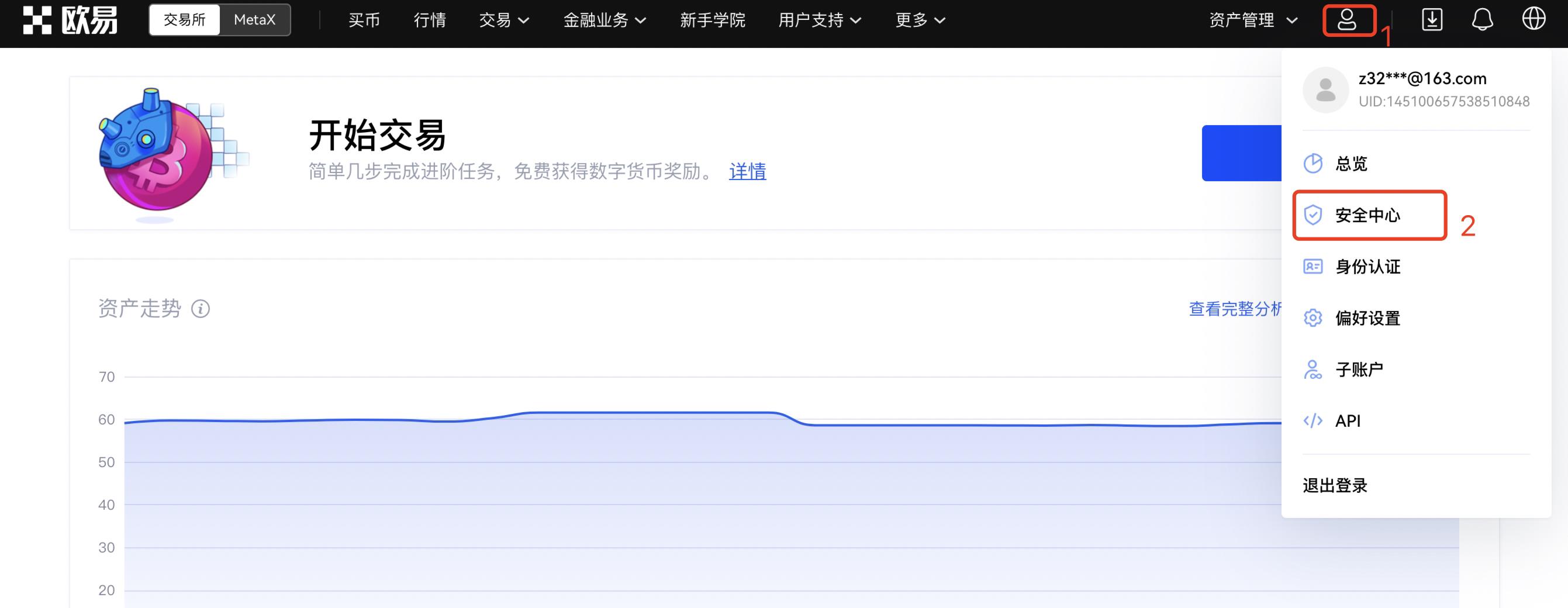Click the download app icon
Viewport: 1568px width, 608px height.
pyautogui.click(x=1432, y=20)
